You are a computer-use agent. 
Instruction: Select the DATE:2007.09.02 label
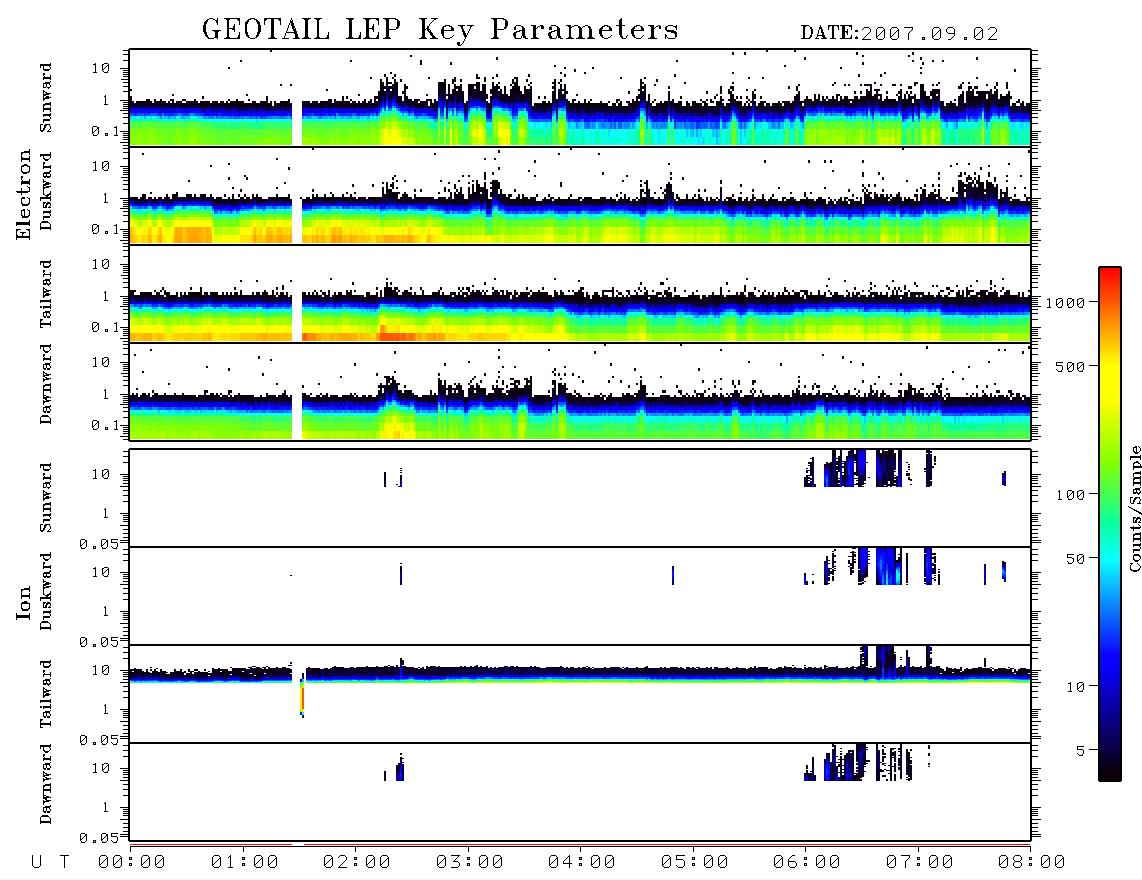tap(899, 34)
